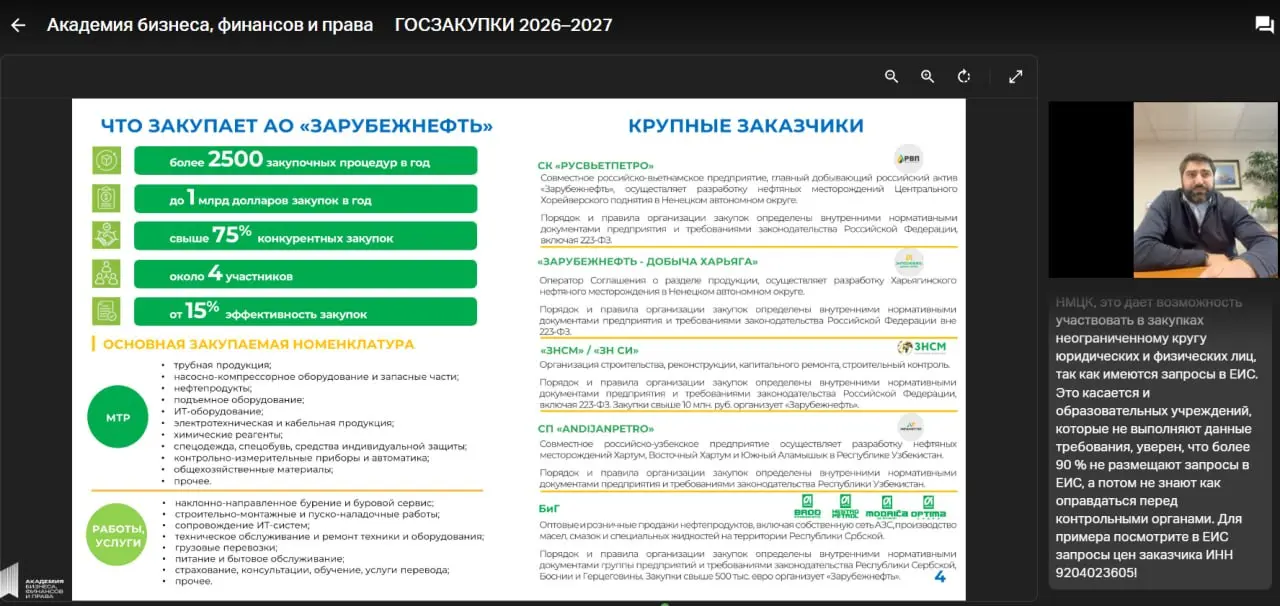Click the СК «РУСВЬЕТПЕТРО» heading
This screenshot has width=1280, height=606.
click(x=595, y=165)
